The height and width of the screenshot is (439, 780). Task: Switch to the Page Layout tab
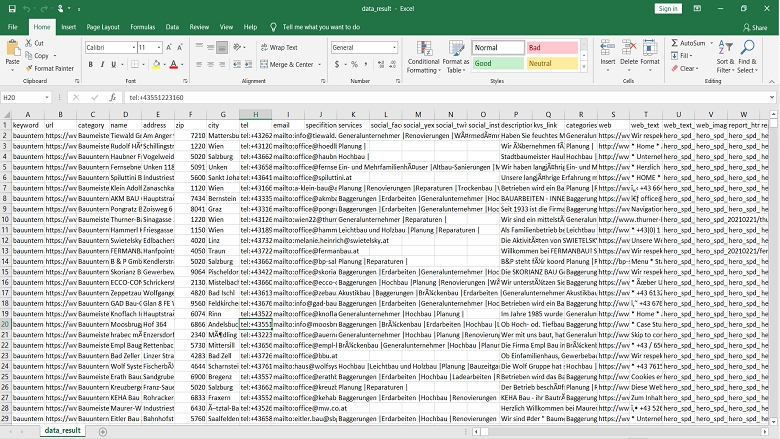(103, 27)
